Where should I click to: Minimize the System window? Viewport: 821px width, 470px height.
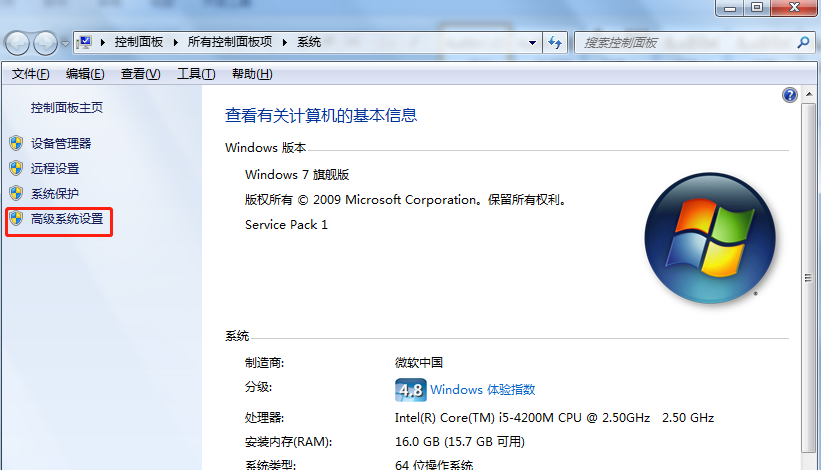point(730,8)
